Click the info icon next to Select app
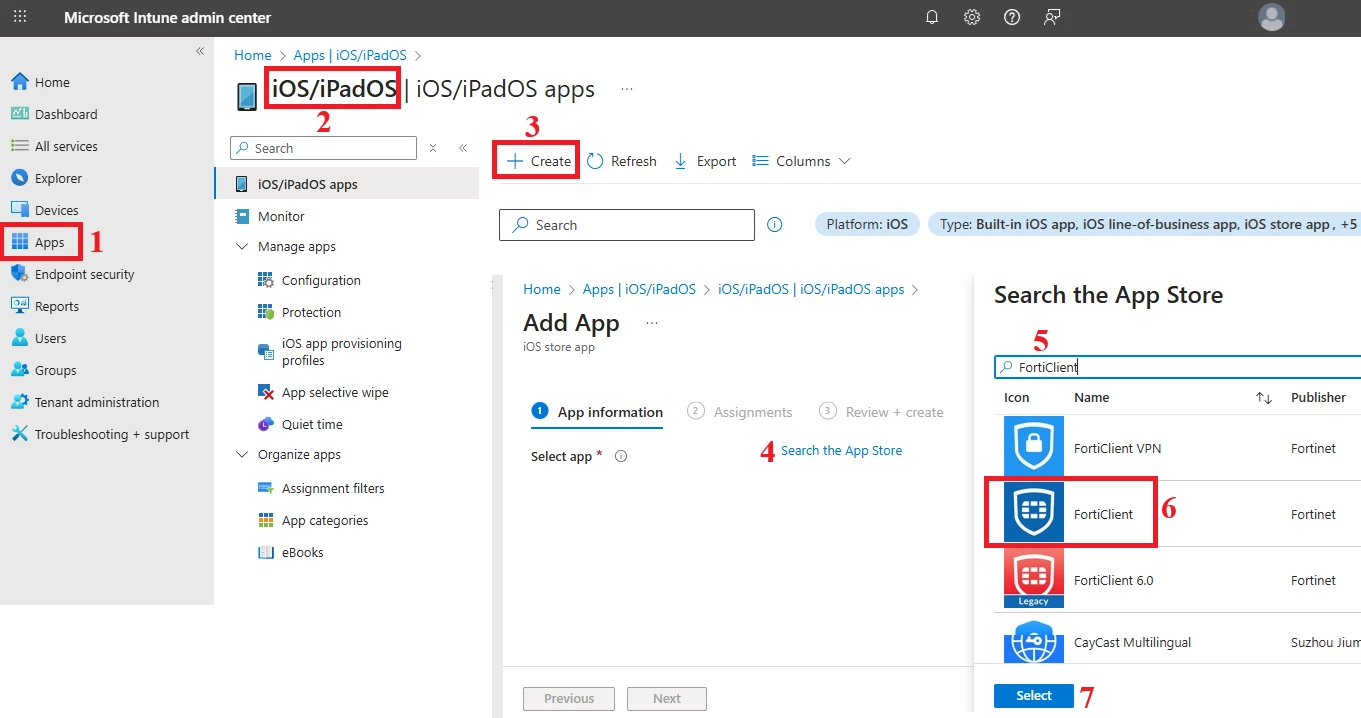Image resolution: width=1361 pixels, height=718 pixels. pyautogui.click(x=621, y=456)
